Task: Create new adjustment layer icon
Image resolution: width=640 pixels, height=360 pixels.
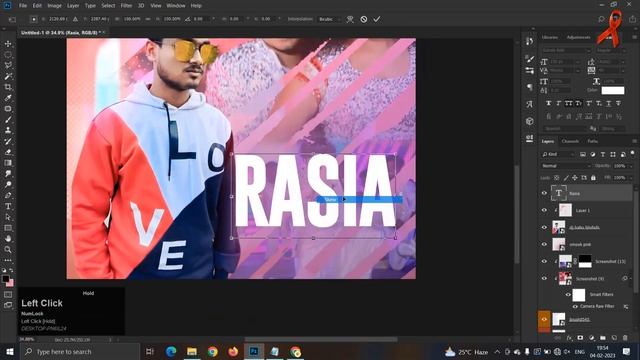Action: pyautogui.click(x=592, y=338)
